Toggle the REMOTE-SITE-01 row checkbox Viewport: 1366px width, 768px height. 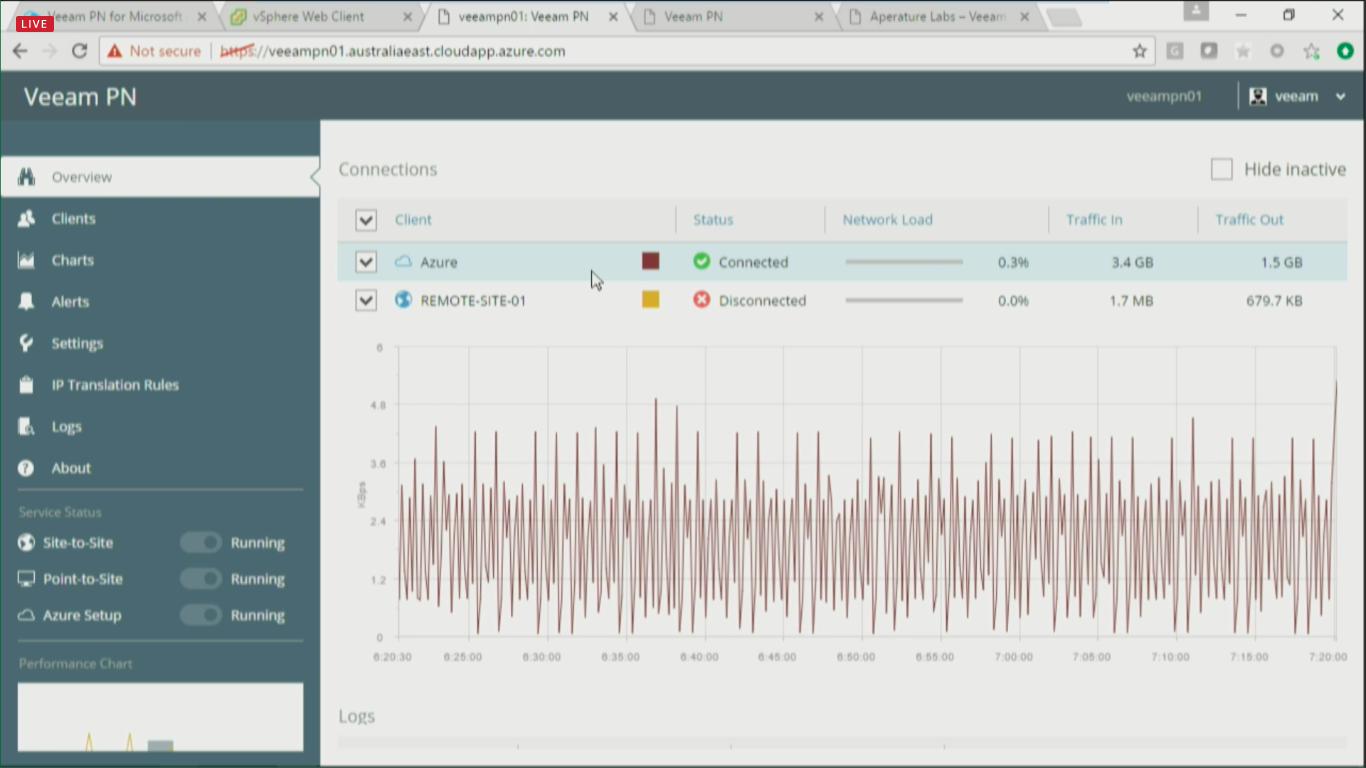tap(366, 300)
